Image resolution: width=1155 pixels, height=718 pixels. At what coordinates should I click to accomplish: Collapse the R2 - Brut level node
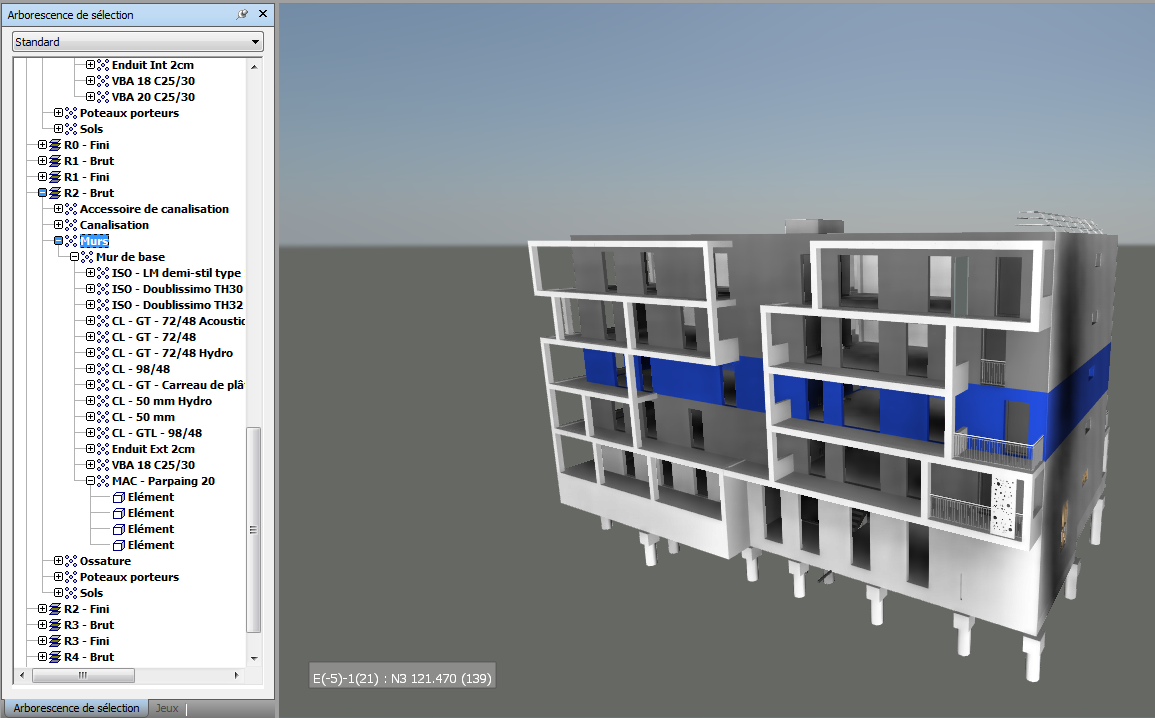point(42,193)
